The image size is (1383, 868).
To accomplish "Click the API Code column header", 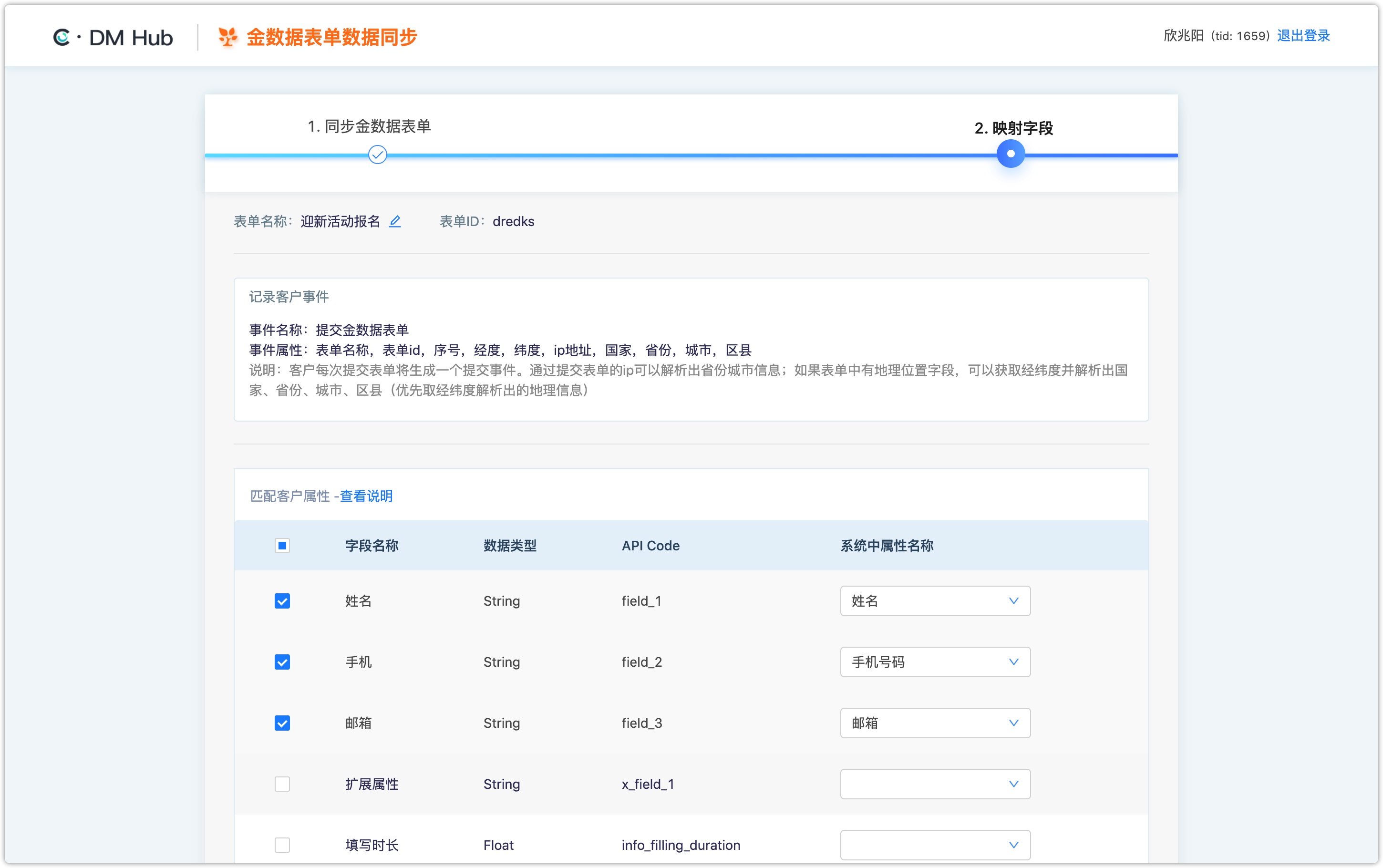I will click(650, 546).
